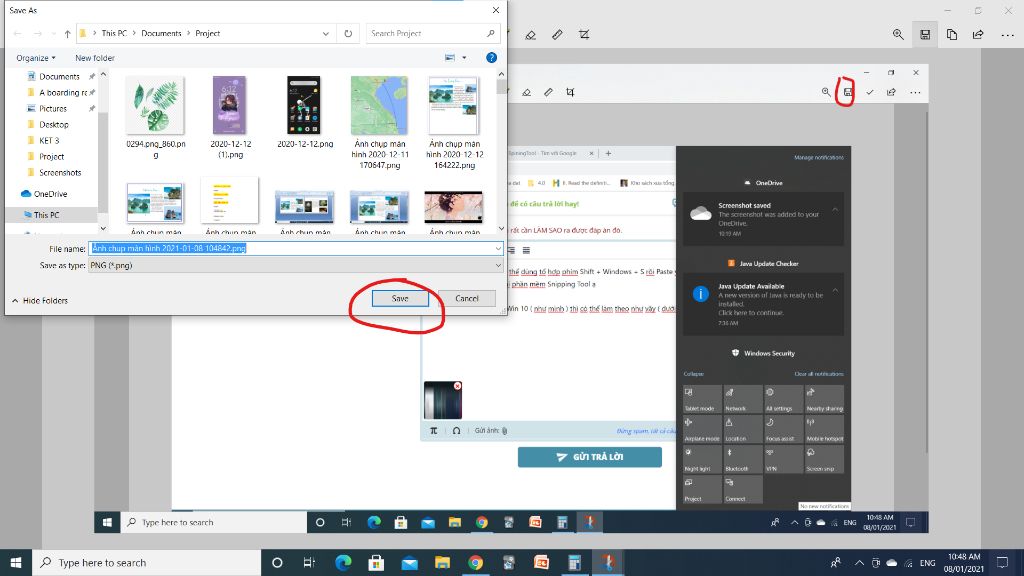Click Documents in address breadcrumb
This screenshot has height=576, width=1024.
point(161,33)
